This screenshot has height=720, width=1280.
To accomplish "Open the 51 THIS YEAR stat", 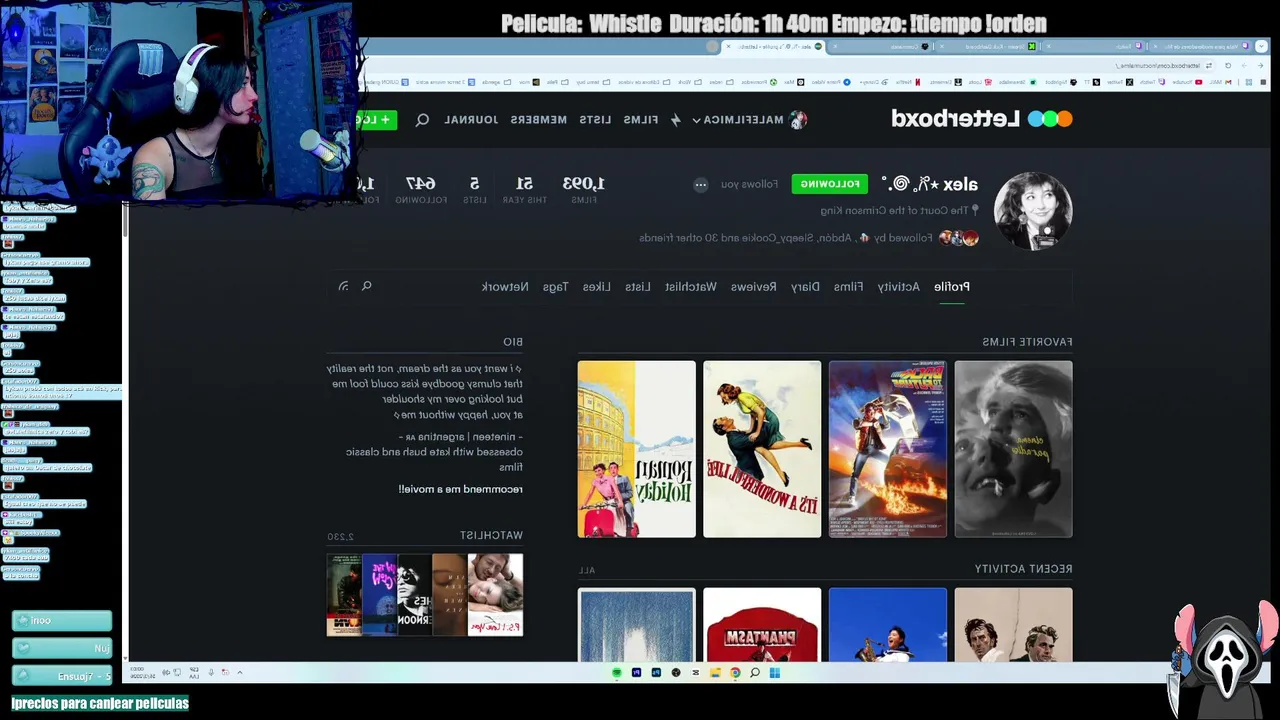I will point(524,189).
